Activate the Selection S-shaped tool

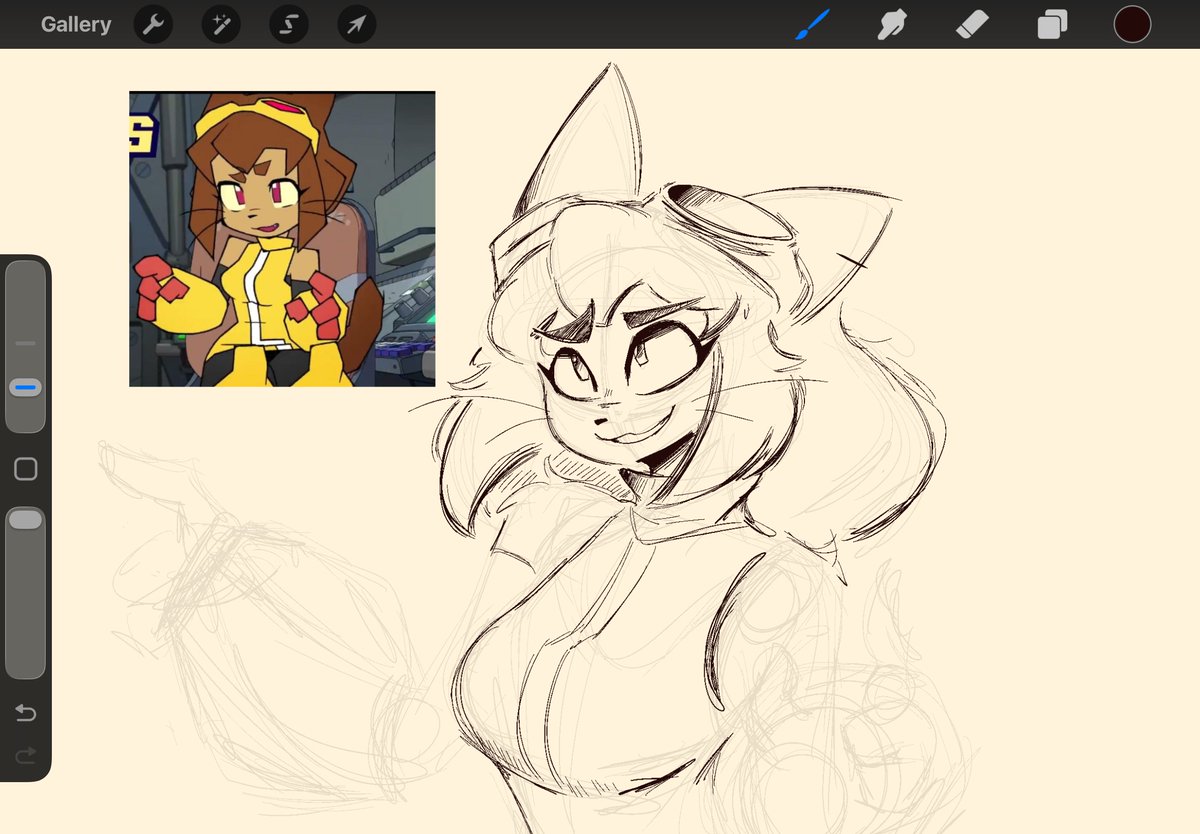coord(289,25)
